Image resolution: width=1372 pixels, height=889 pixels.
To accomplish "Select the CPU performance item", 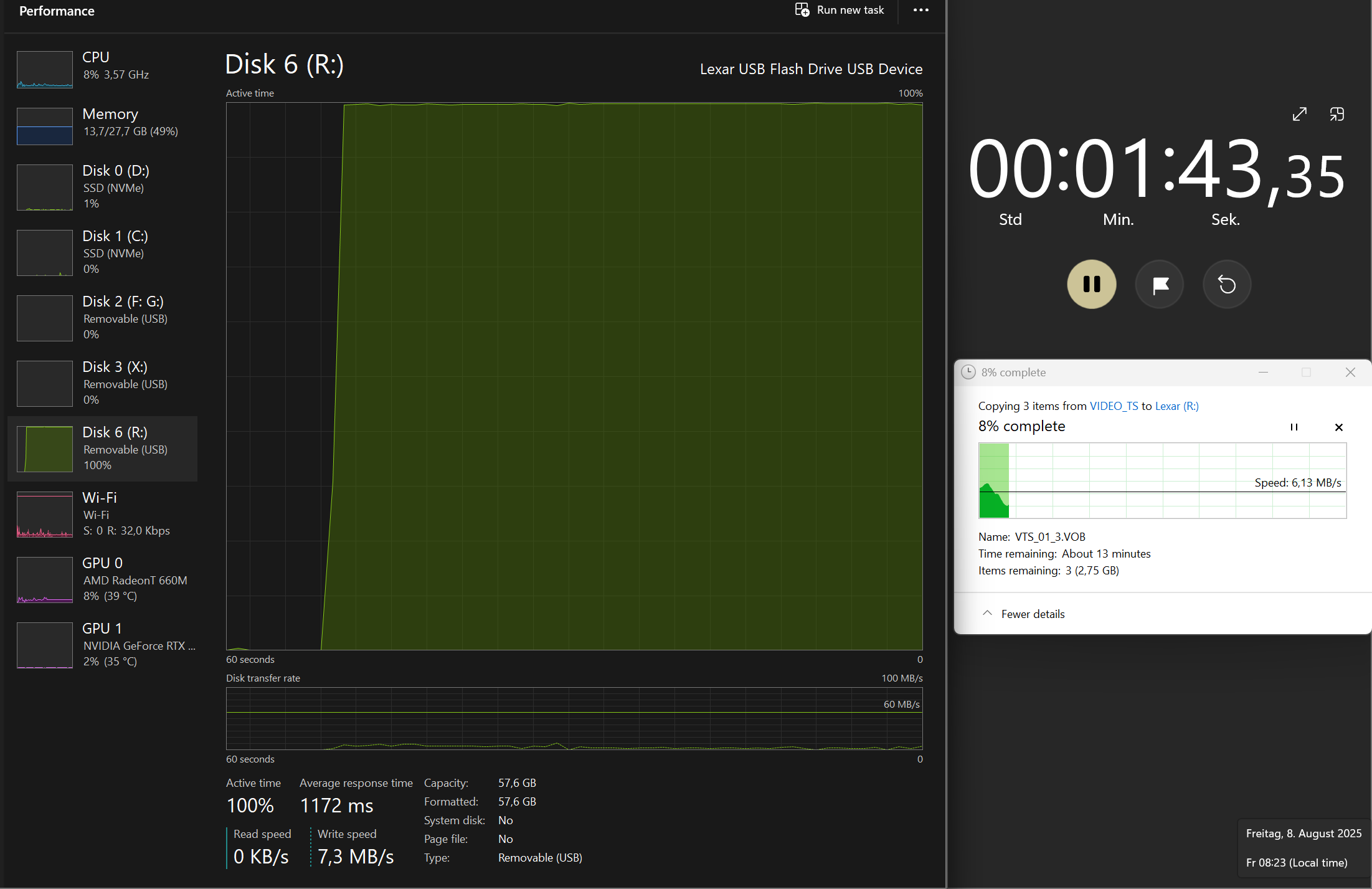I will click(103, 67).
